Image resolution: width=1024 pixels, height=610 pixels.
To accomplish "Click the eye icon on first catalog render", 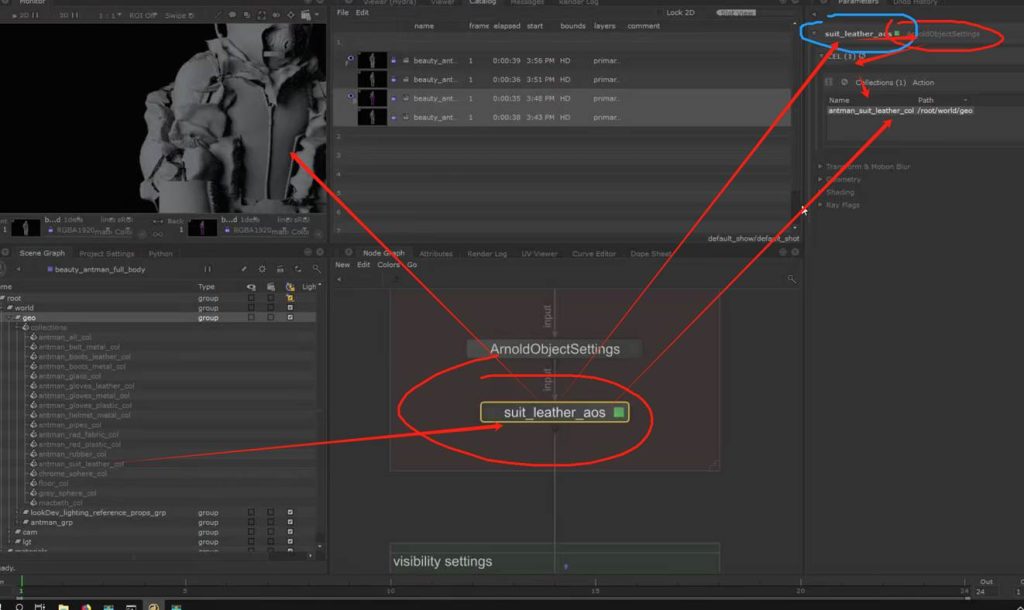I will pyautogui.click(x=351, y=60).
